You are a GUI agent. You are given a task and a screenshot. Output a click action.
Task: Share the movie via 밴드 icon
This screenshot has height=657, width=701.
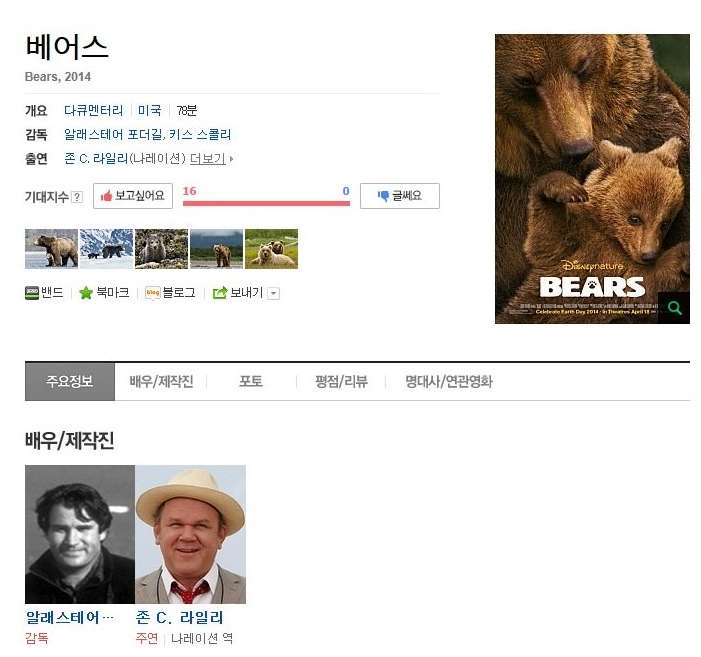coord(32,293)
